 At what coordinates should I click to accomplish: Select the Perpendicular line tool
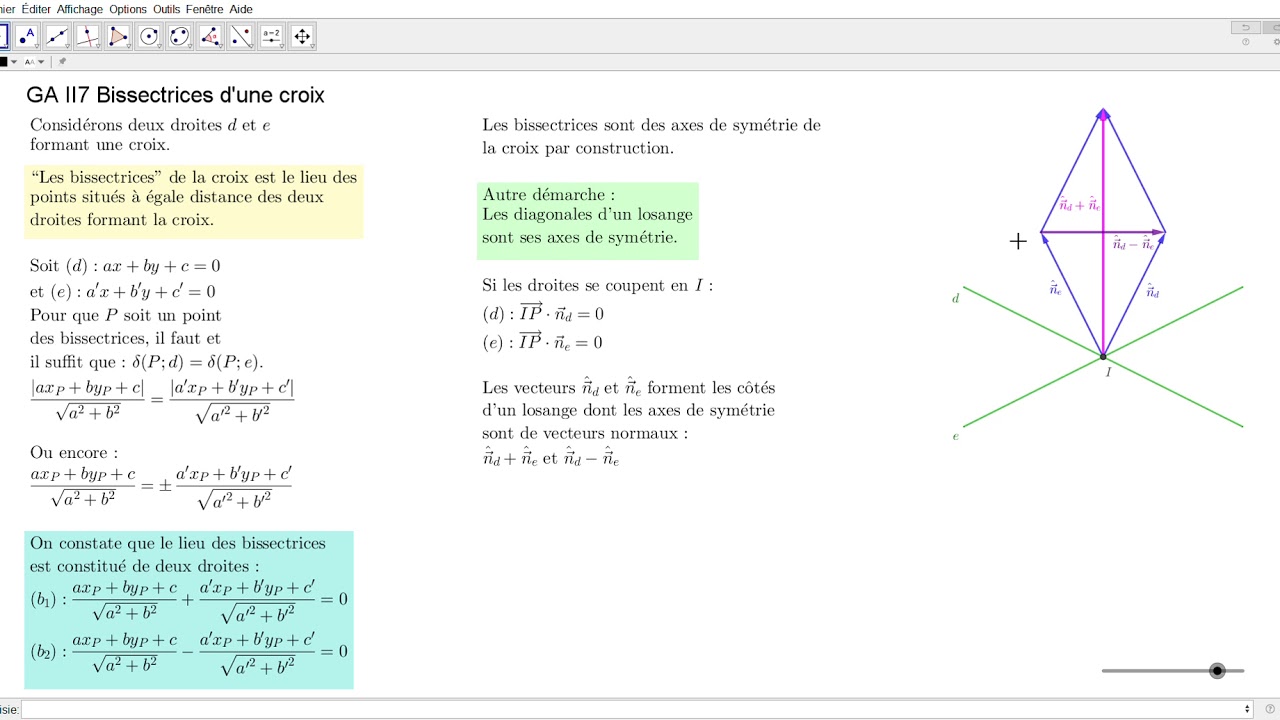tap(88, 37)
